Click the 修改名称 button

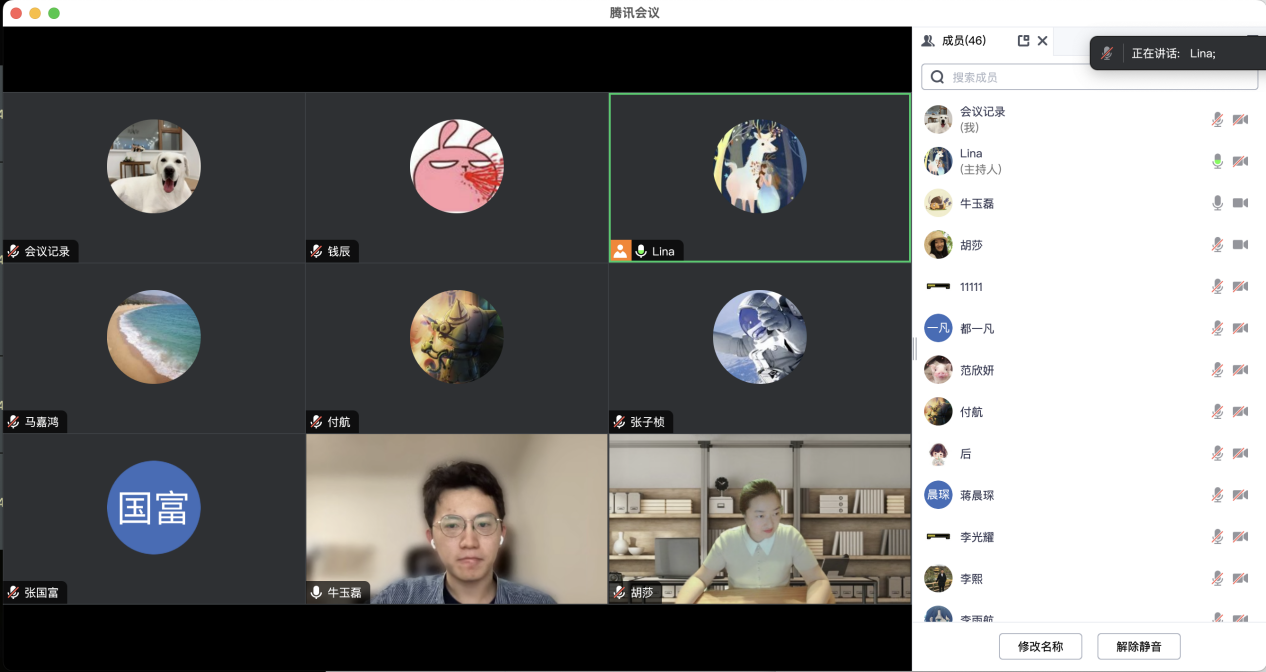click(1040, 646)
